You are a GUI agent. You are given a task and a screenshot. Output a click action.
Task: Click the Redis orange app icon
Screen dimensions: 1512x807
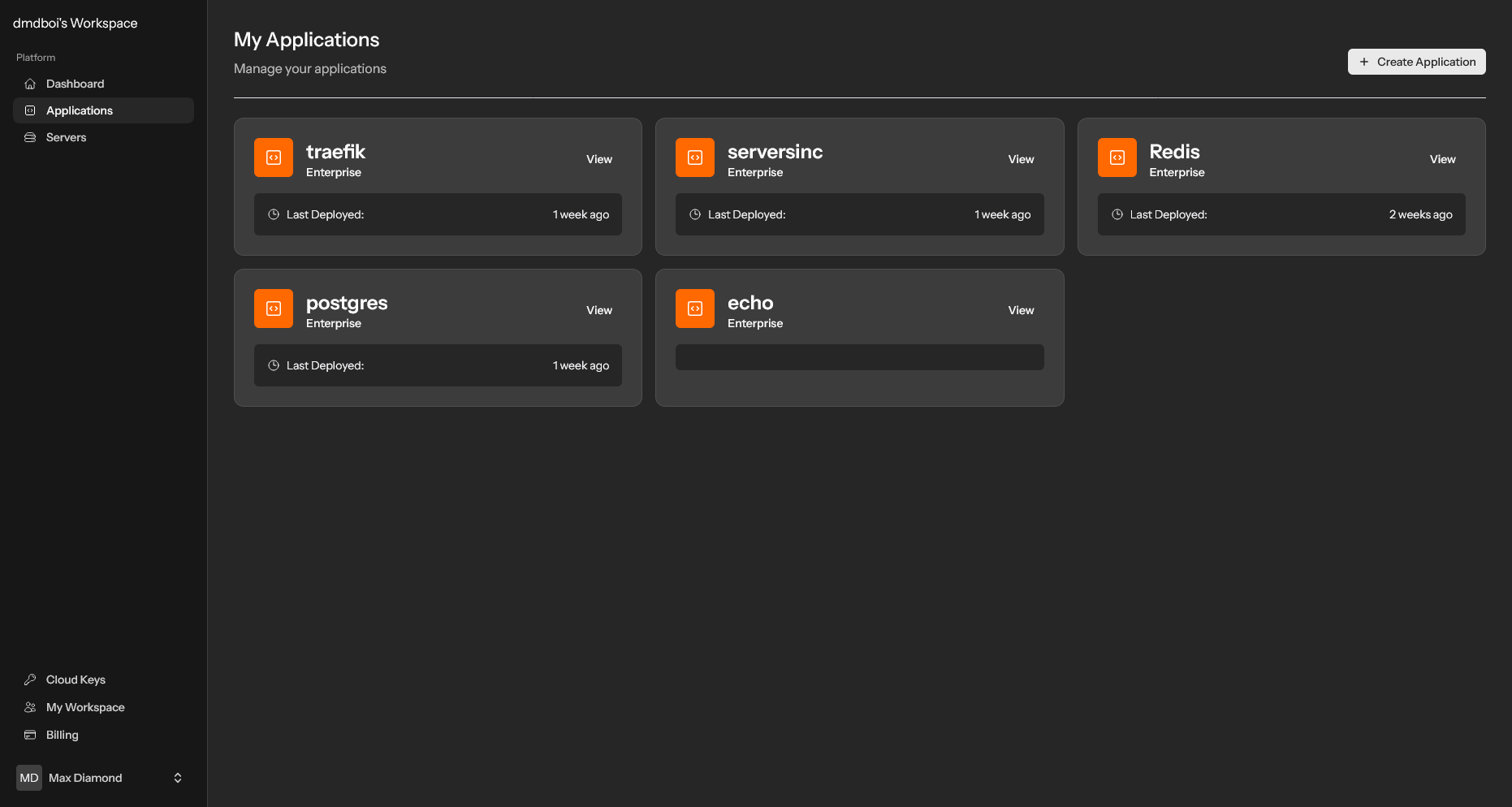pyautogui.click(x=1117, y=158)
